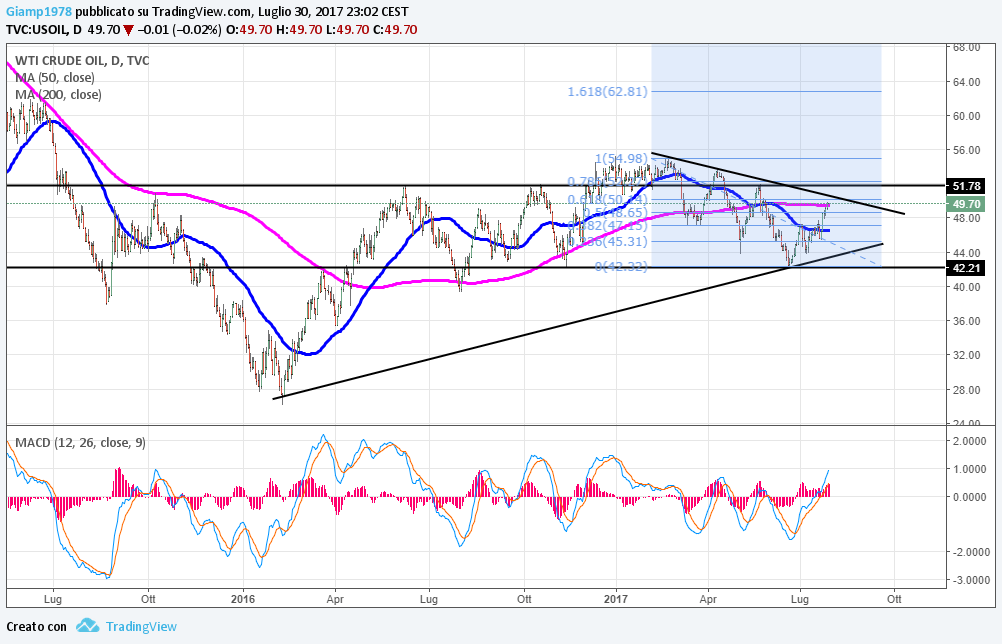Select the TVC:USOIL symbol label
The height and width of the screenshot is (644, 1002).
tap(43, 30)
